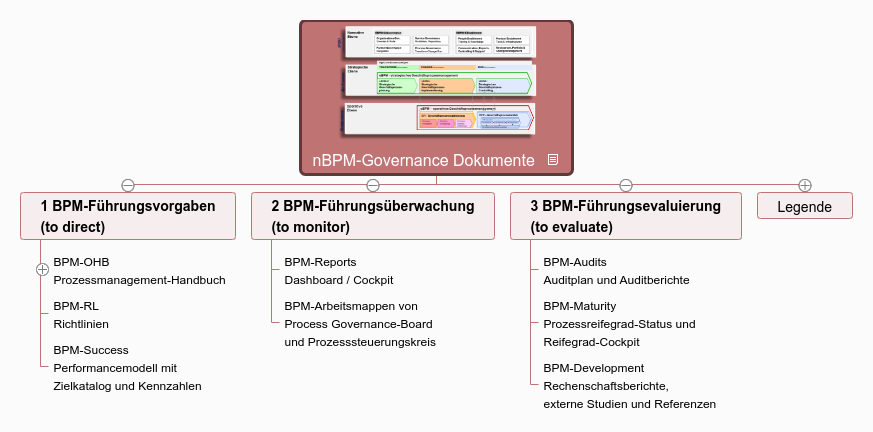The image size is (873, 432).
Task: Select the 3 BPM-Führungsevaluierung node
Action: pyautogui.click(x=625, y=216)
